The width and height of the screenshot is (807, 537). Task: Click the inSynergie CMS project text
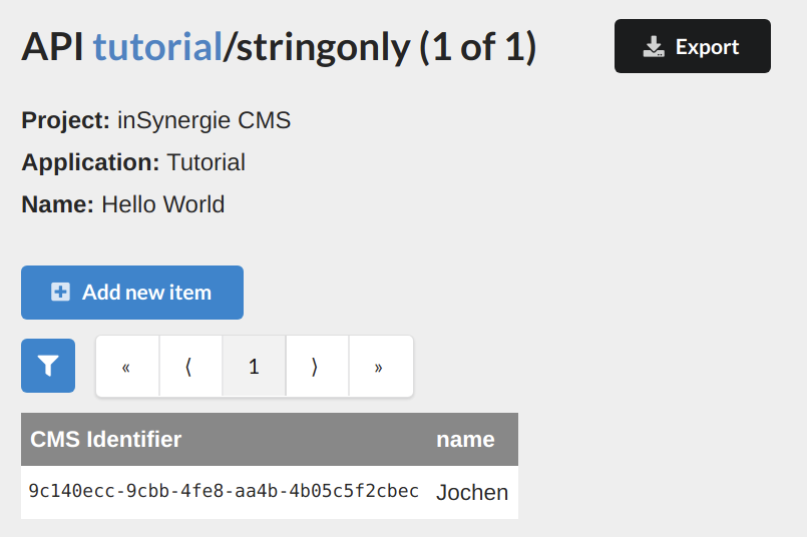point(204,120)
